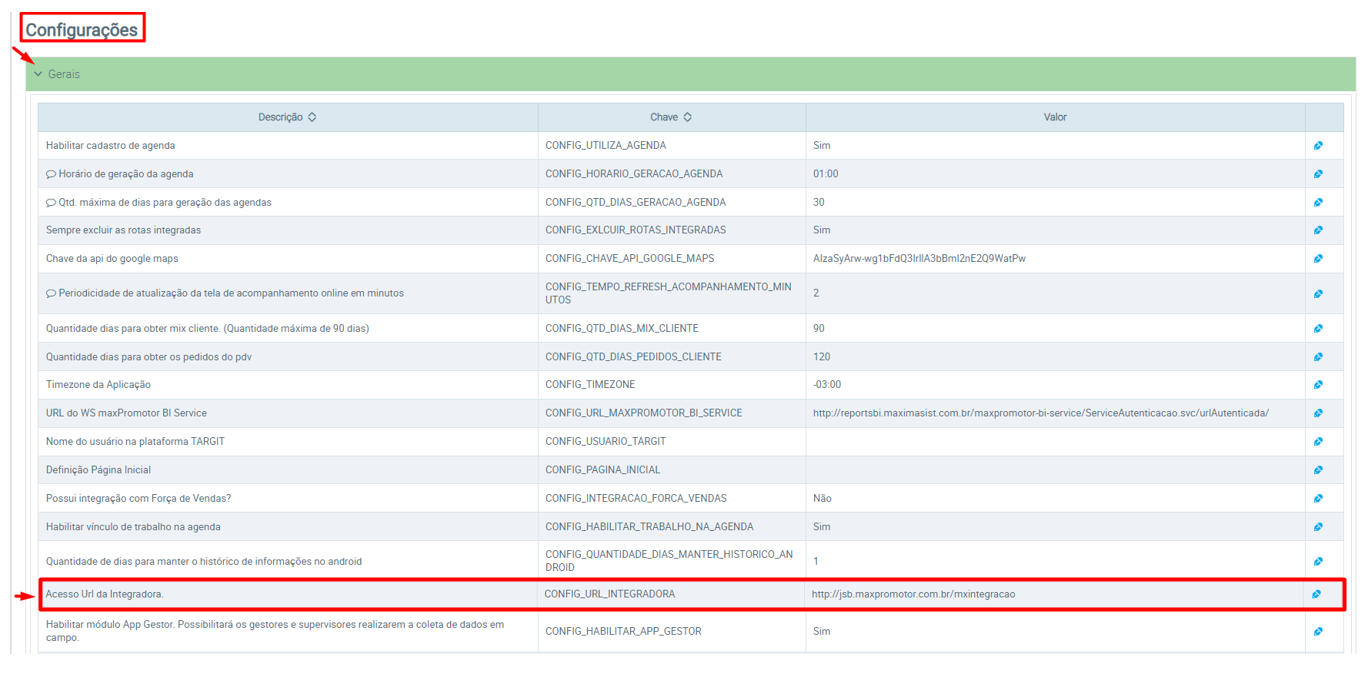Image resolution: width=1372 pixels, height=674 pixels.
Task: Edit the CONFIG_HORARIO_GERACAO_AGENDA row value
Action: (x=1318, y=174)
